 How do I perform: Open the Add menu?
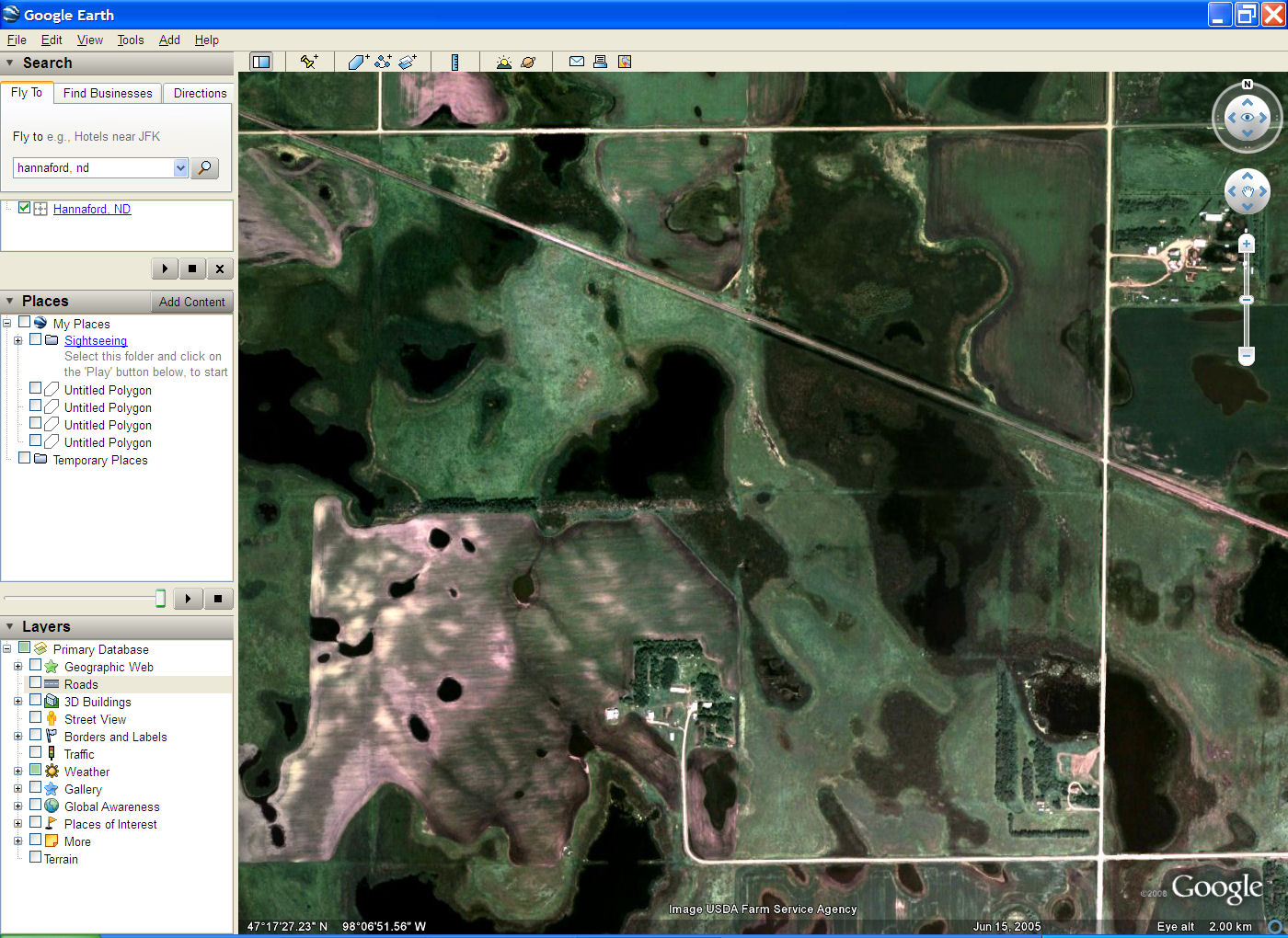pyautogui.click(x=169, y=40)
